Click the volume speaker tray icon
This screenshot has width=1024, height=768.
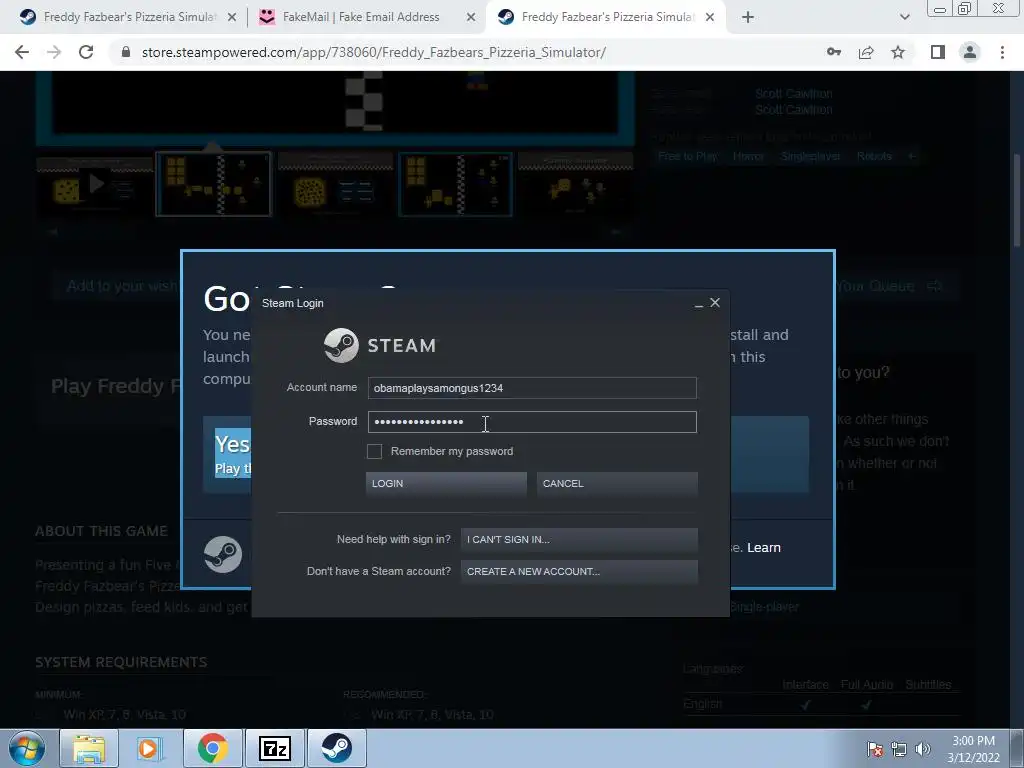[922, 749]
